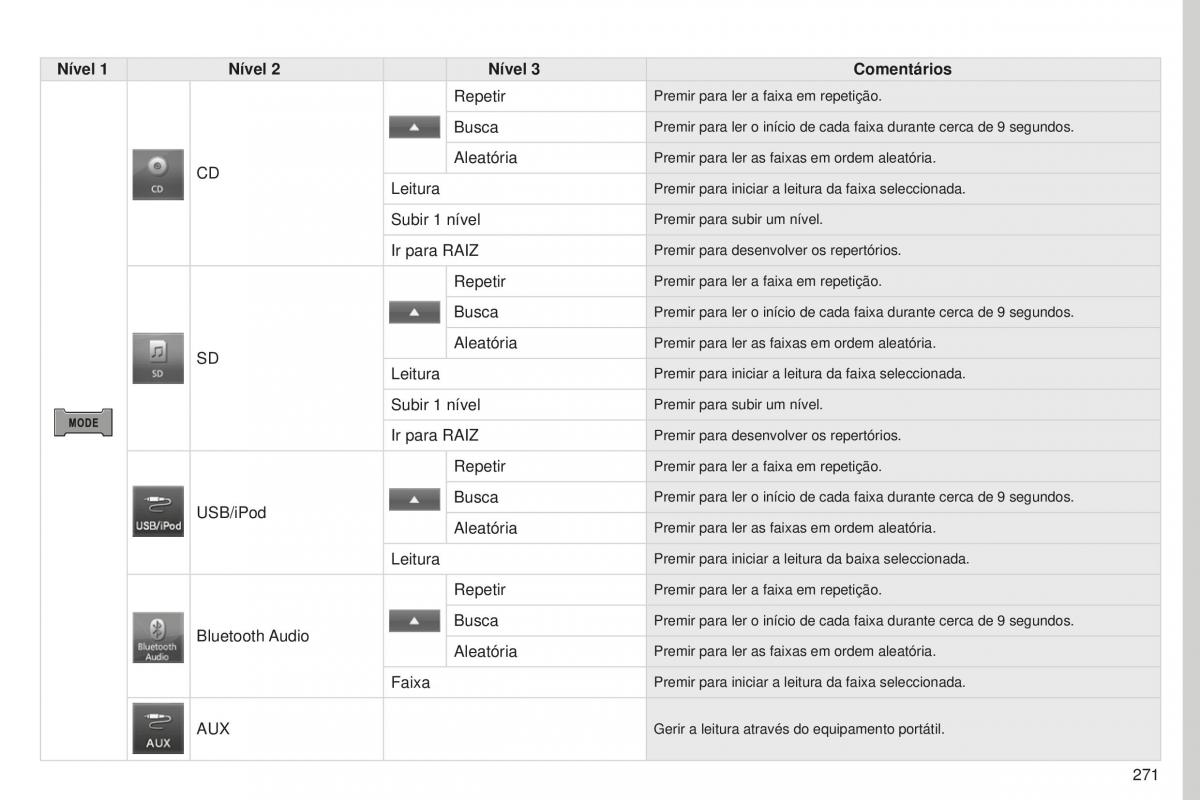Click Ir para RAIZ under SD
Screen dimensions: 1200x800
coord(435,435)
